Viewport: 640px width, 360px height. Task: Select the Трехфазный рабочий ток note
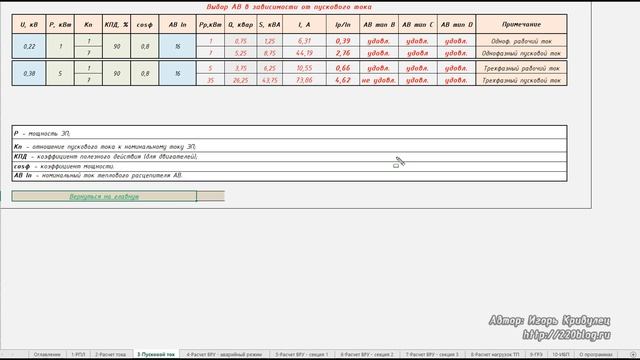521,68
